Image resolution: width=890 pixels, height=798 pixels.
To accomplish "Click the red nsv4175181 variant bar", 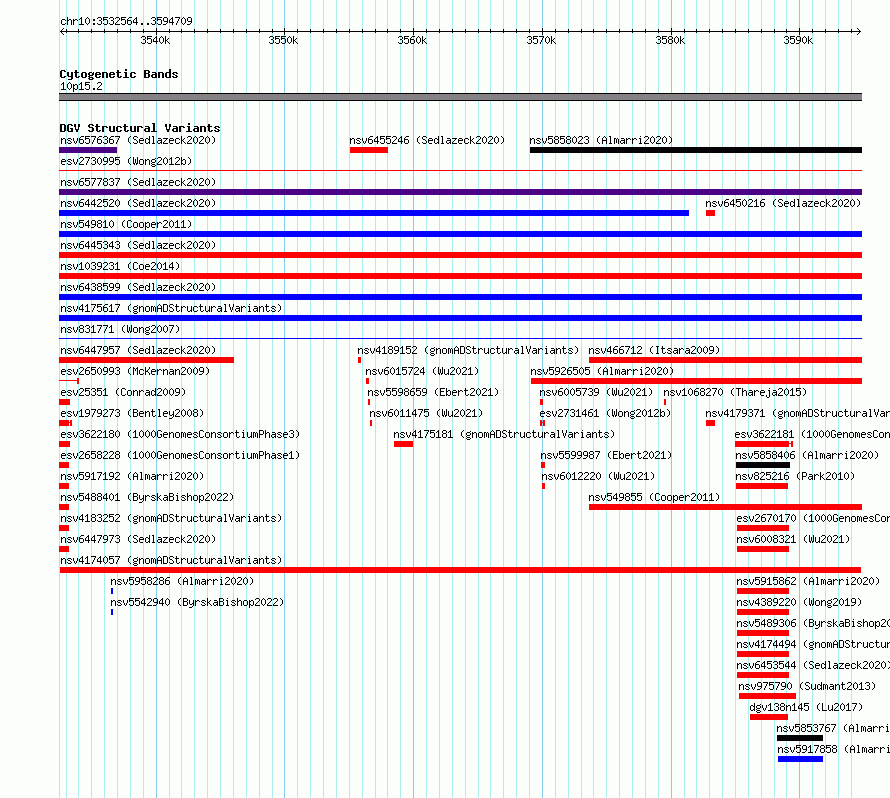I will coord(404,444).
